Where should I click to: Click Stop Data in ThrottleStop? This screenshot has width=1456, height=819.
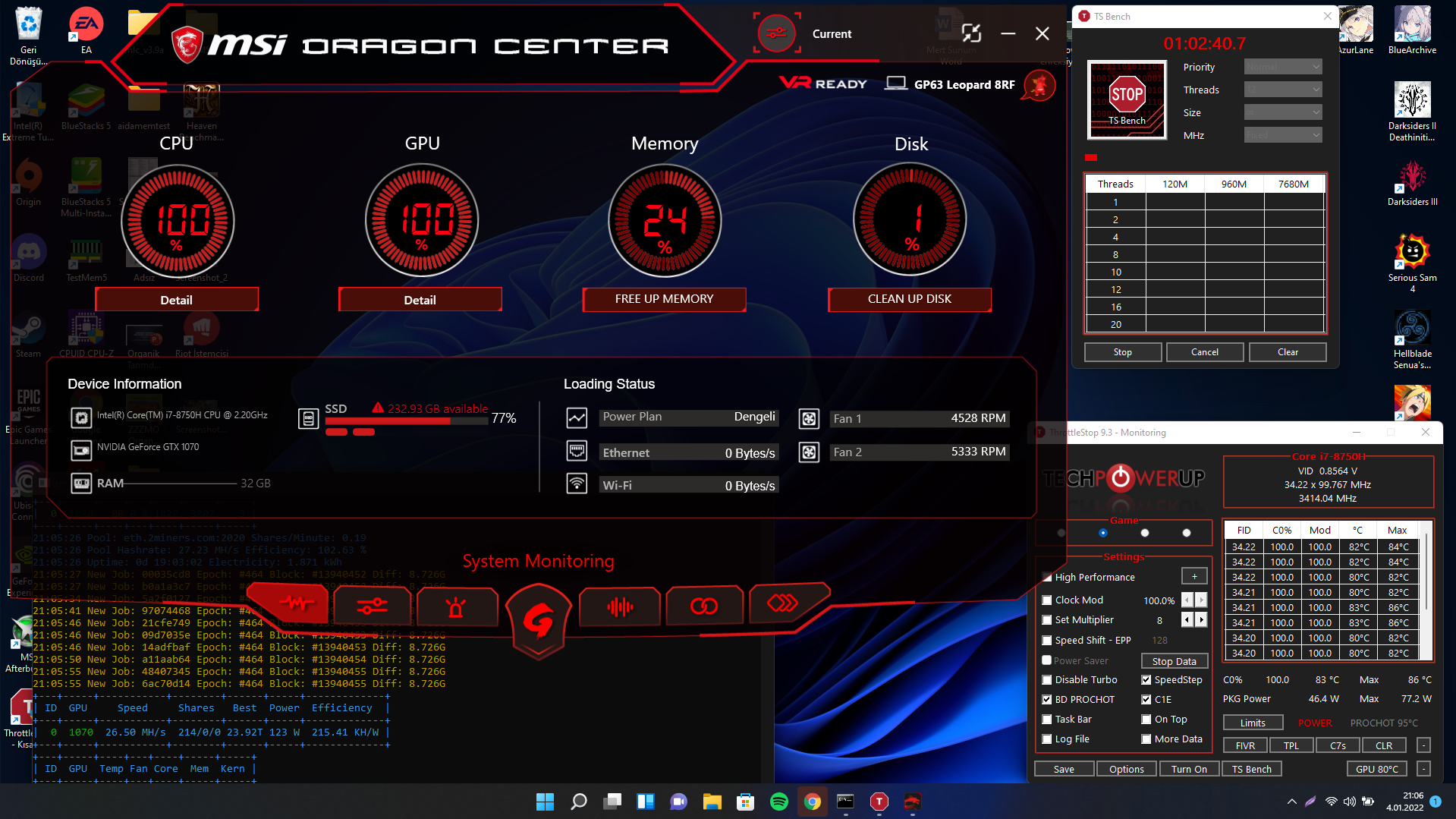coord(1175,661)
